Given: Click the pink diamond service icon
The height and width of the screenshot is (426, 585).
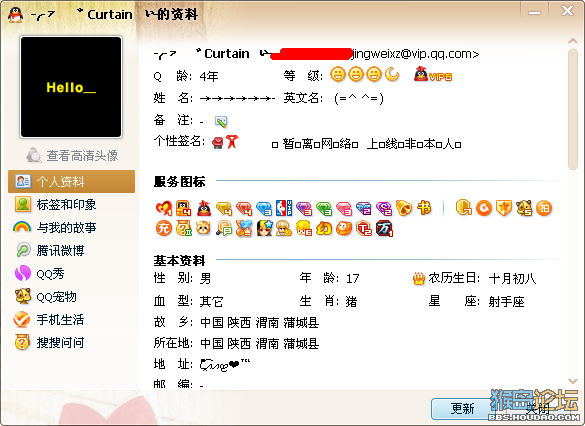Looking at the screenshot, I should [x=344, y=208].
